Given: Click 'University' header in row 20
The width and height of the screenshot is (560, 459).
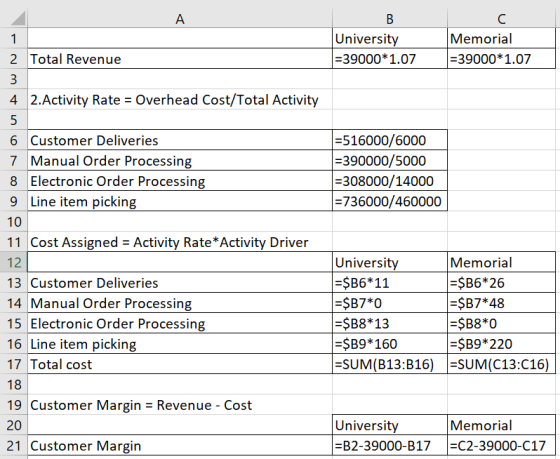Looking at the screenshot, I should 390,425.
